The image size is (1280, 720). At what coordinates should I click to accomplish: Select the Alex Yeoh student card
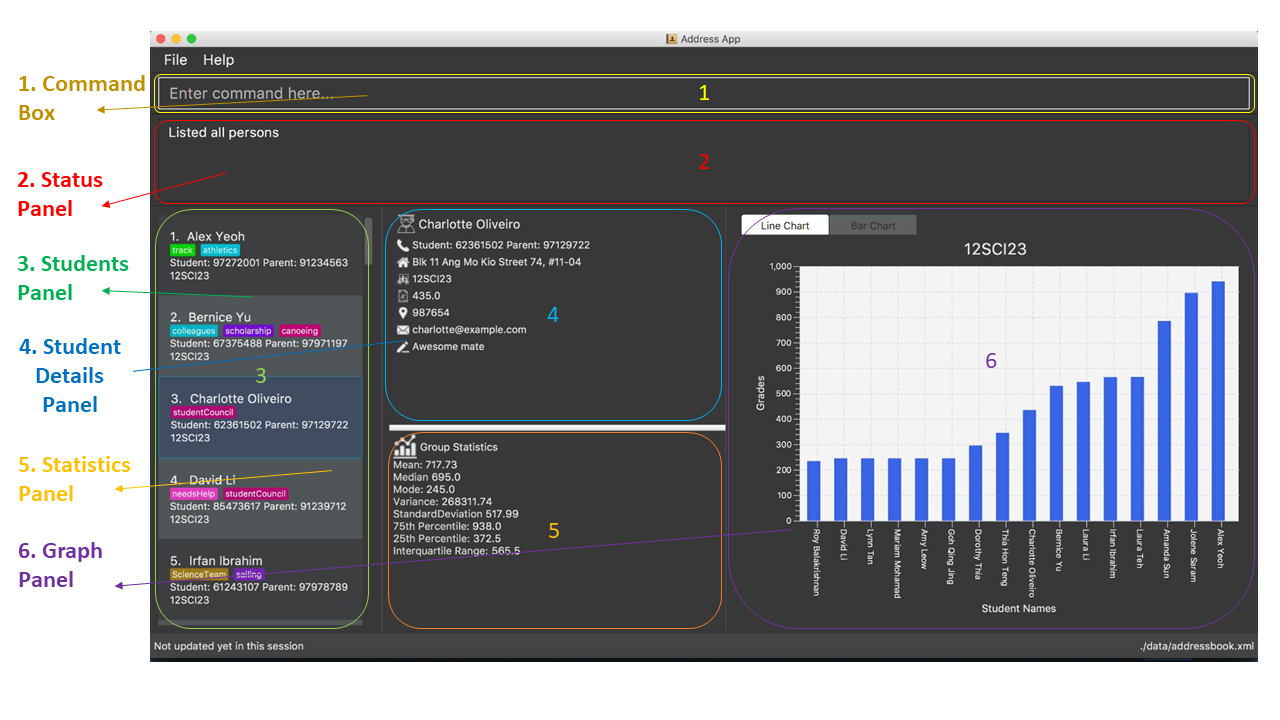click(x=260, y=256)
